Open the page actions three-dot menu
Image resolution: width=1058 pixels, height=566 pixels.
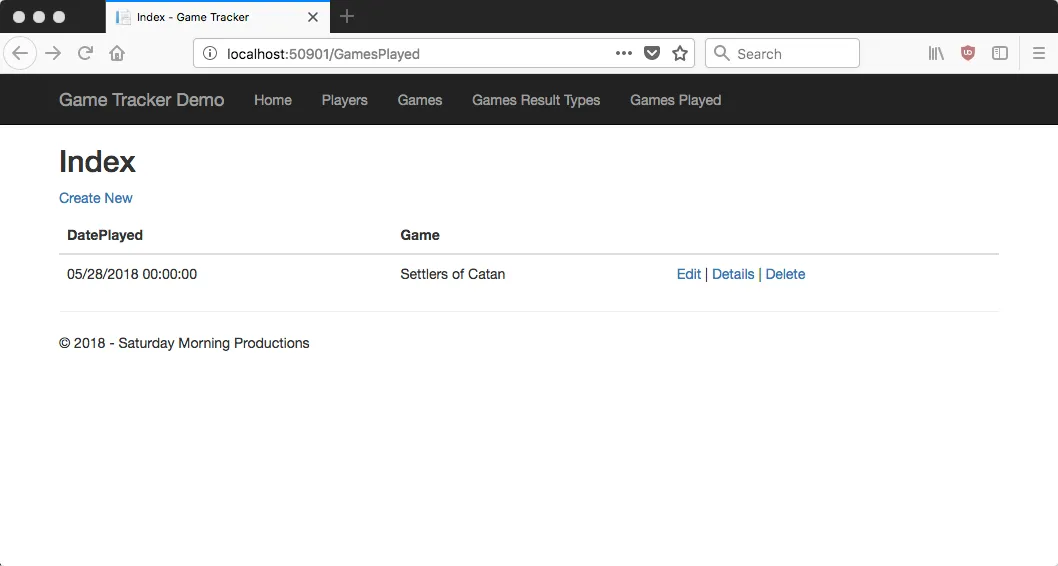coord(623,53)
